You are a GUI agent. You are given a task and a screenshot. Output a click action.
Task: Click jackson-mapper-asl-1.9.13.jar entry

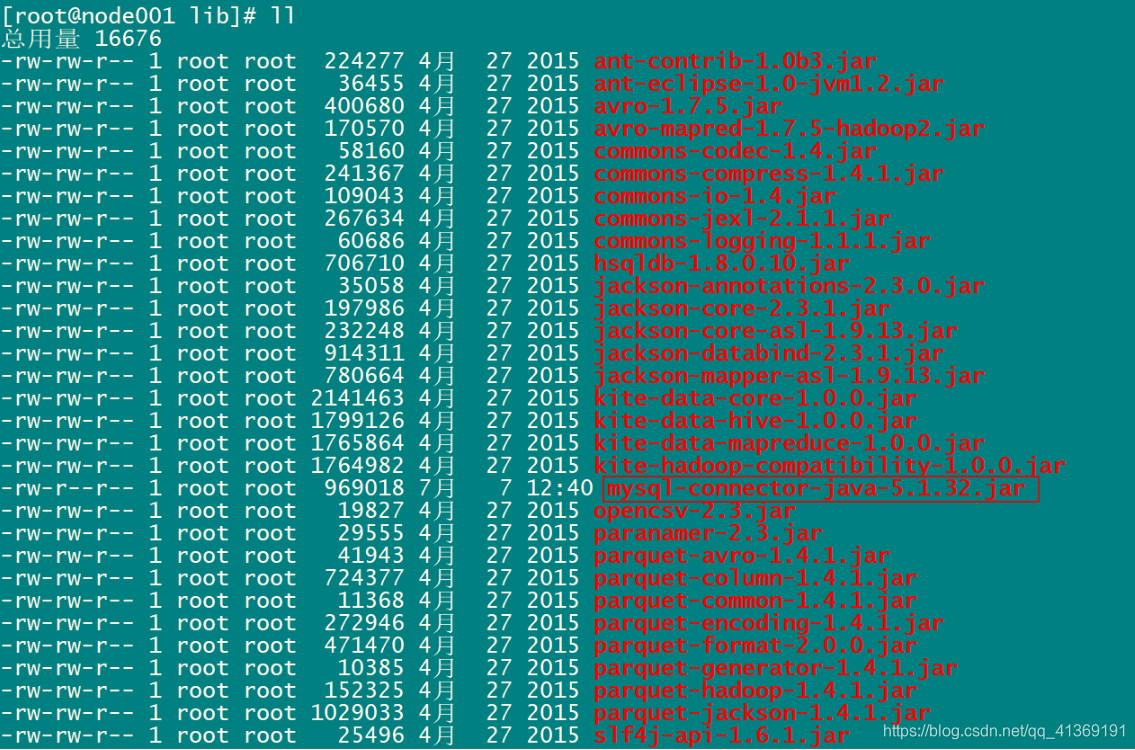pos(789,376)
